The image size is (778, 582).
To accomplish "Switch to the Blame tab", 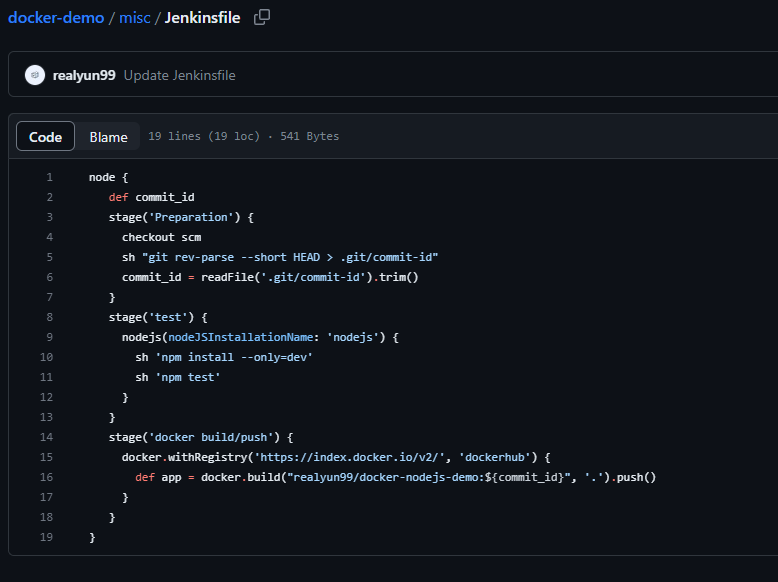I will point(108,136).
